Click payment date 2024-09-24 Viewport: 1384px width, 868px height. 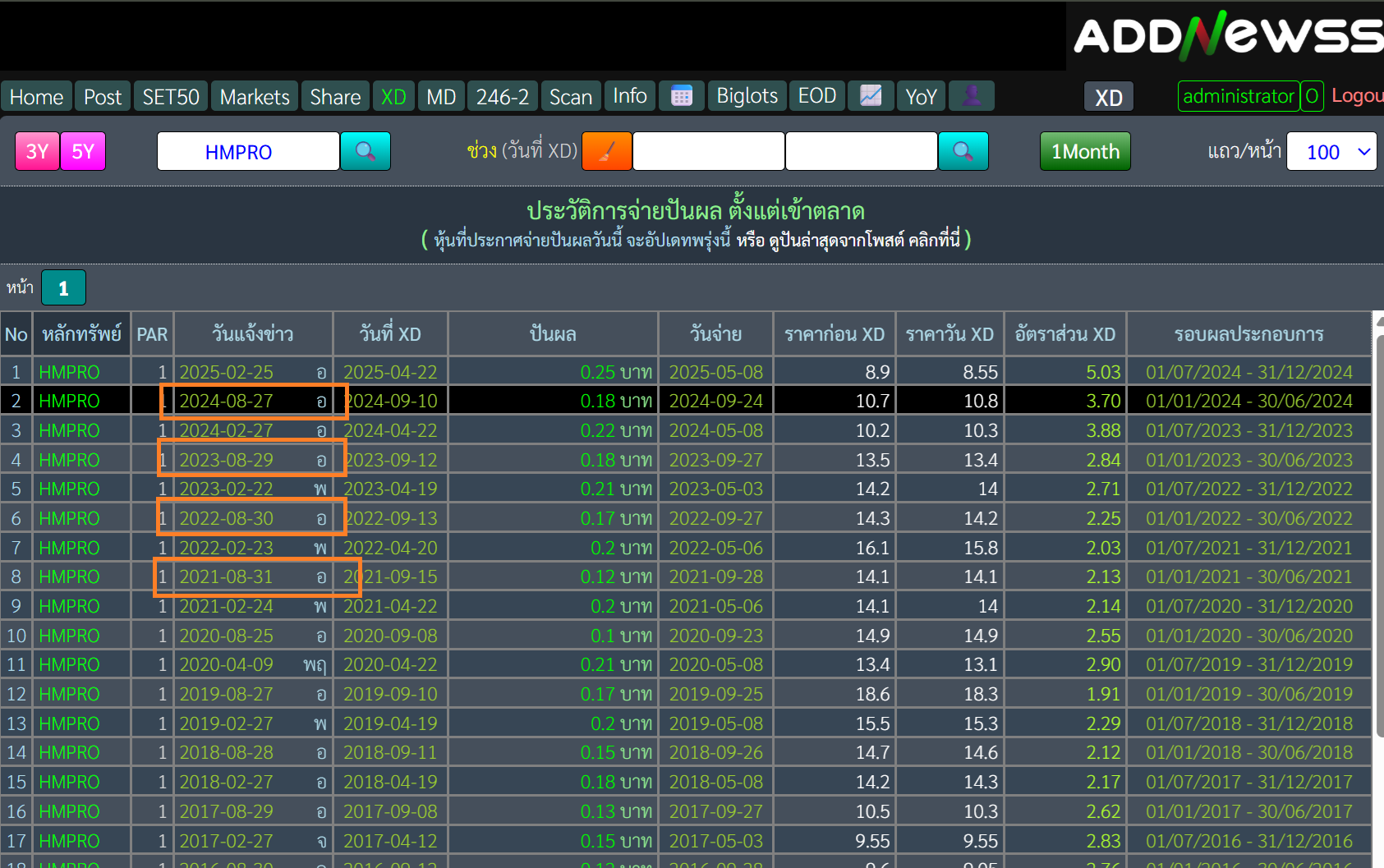[x=716, y=402]
